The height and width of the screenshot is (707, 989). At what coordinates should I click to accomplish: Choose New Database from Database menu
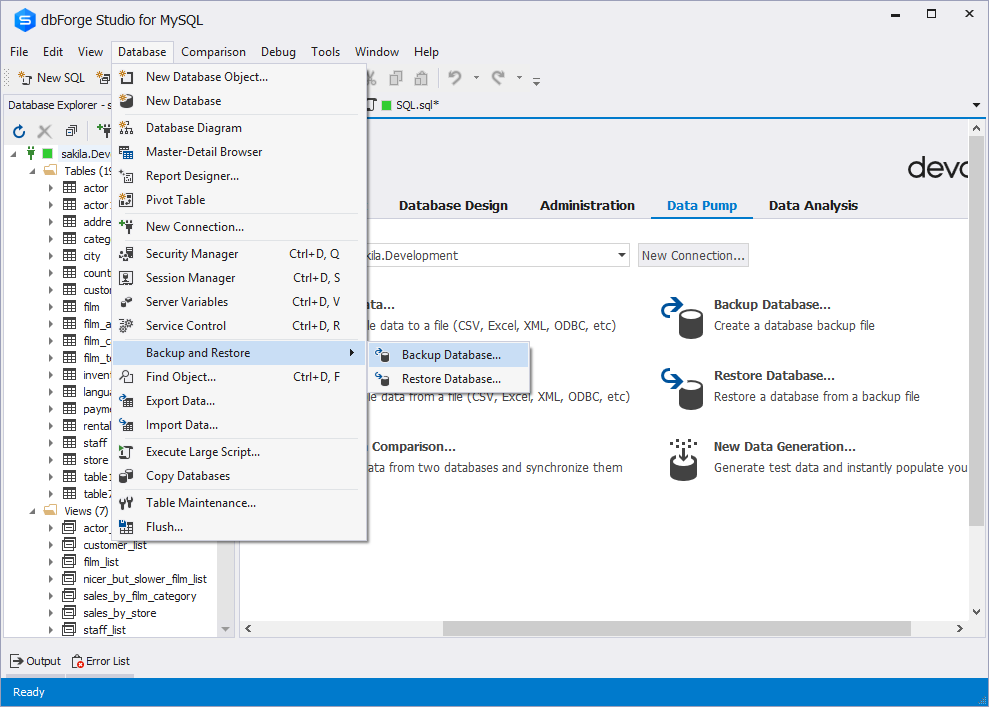pos(240,101)
